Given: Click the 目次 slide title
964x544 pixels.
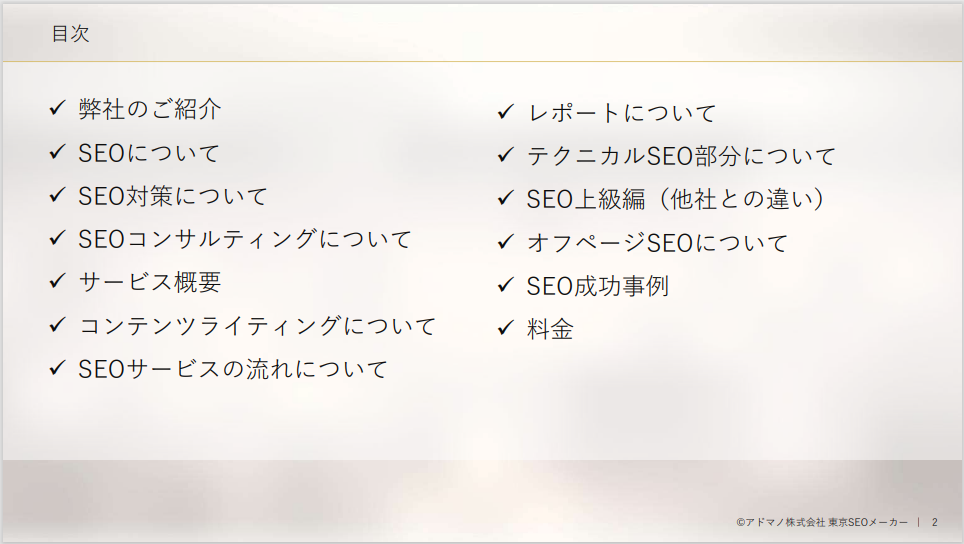Looking at the screenshot, I should (71, 34).
